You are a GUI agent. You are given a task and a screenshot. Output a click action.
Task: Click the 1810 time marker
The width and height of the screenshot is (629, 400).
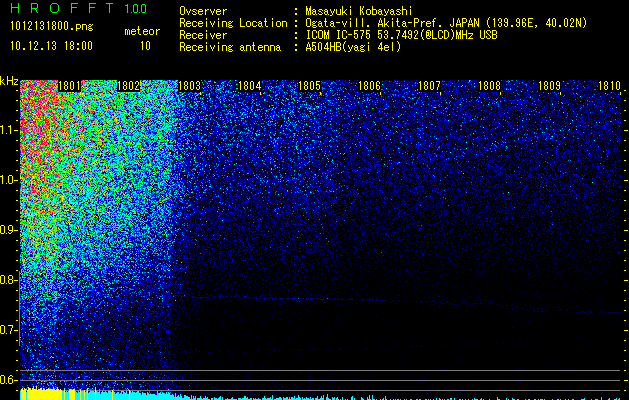(609, 86)
